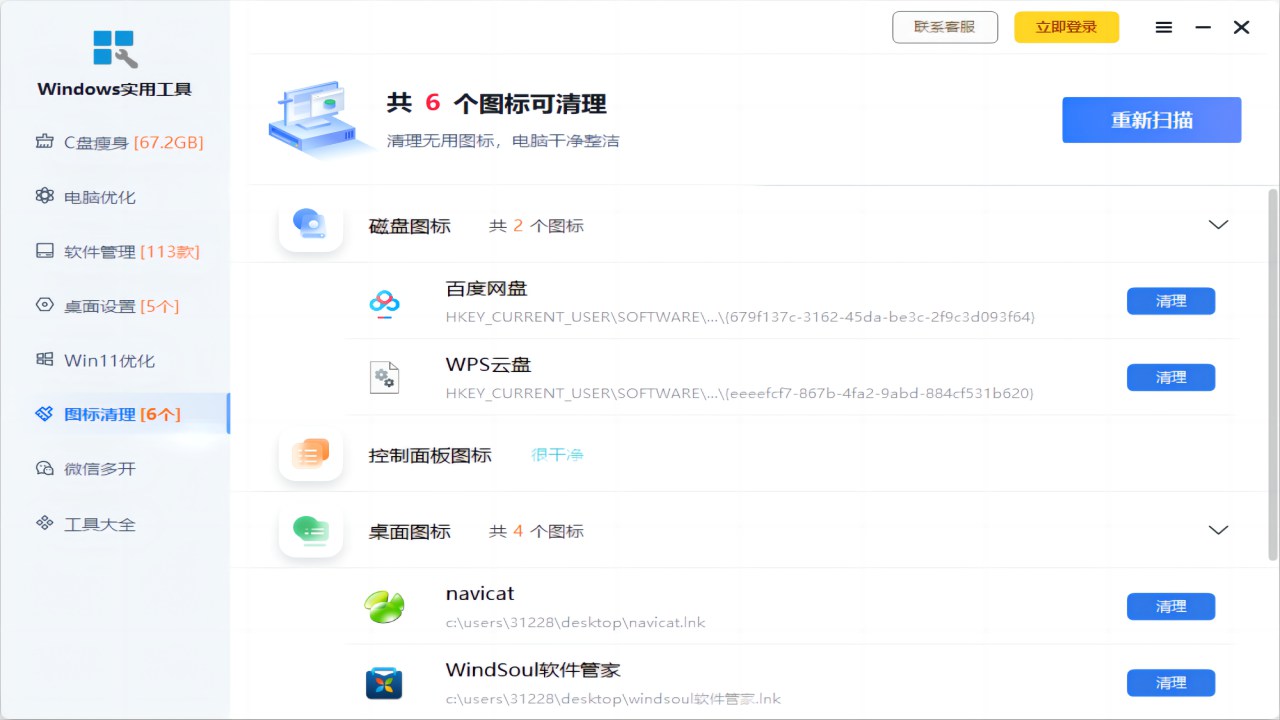The width and height of the screenshot is (1280, 720).
Task: Click the 百度网盘 app icon
Action: coord(384,302)
